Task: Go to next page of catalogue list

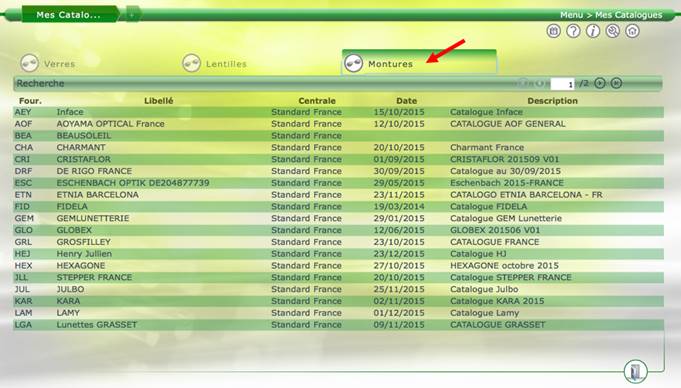Action: point(600,83)
